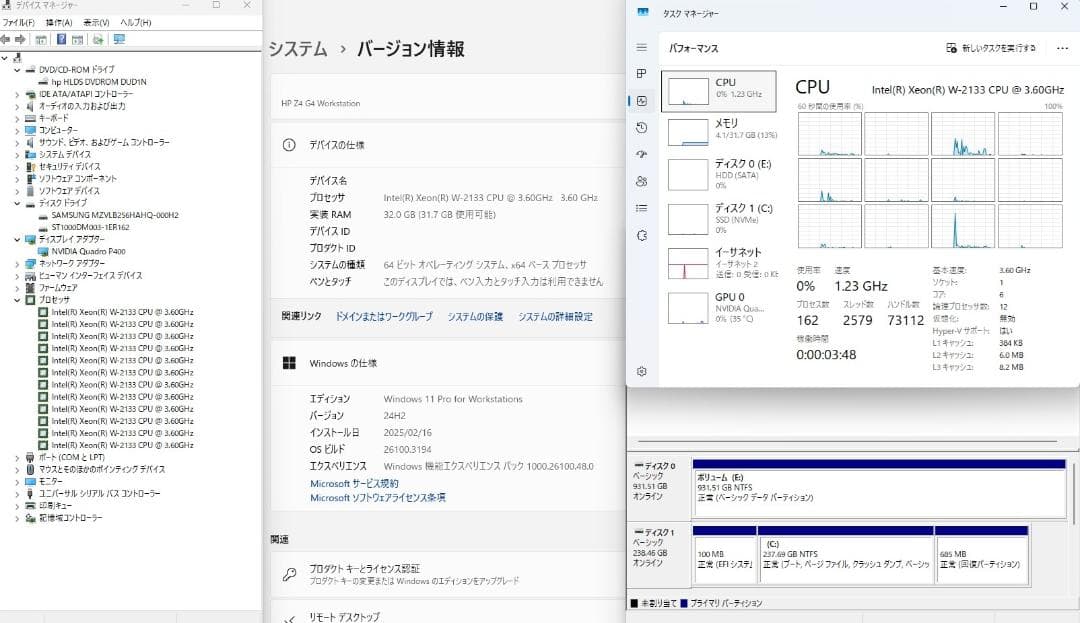Click the back arrow in Device Manager

pos(7,39)
